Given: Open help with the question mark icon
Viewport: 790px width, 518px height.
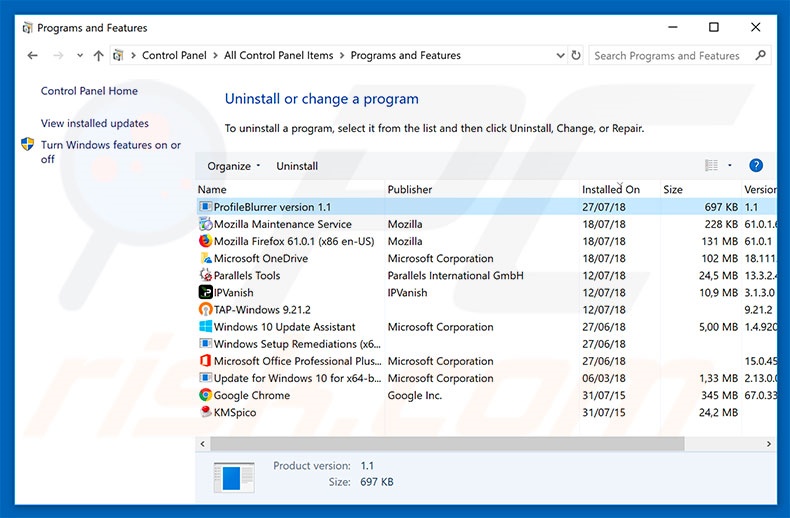Looking at the screenshot, I should (x=756, y=166).
